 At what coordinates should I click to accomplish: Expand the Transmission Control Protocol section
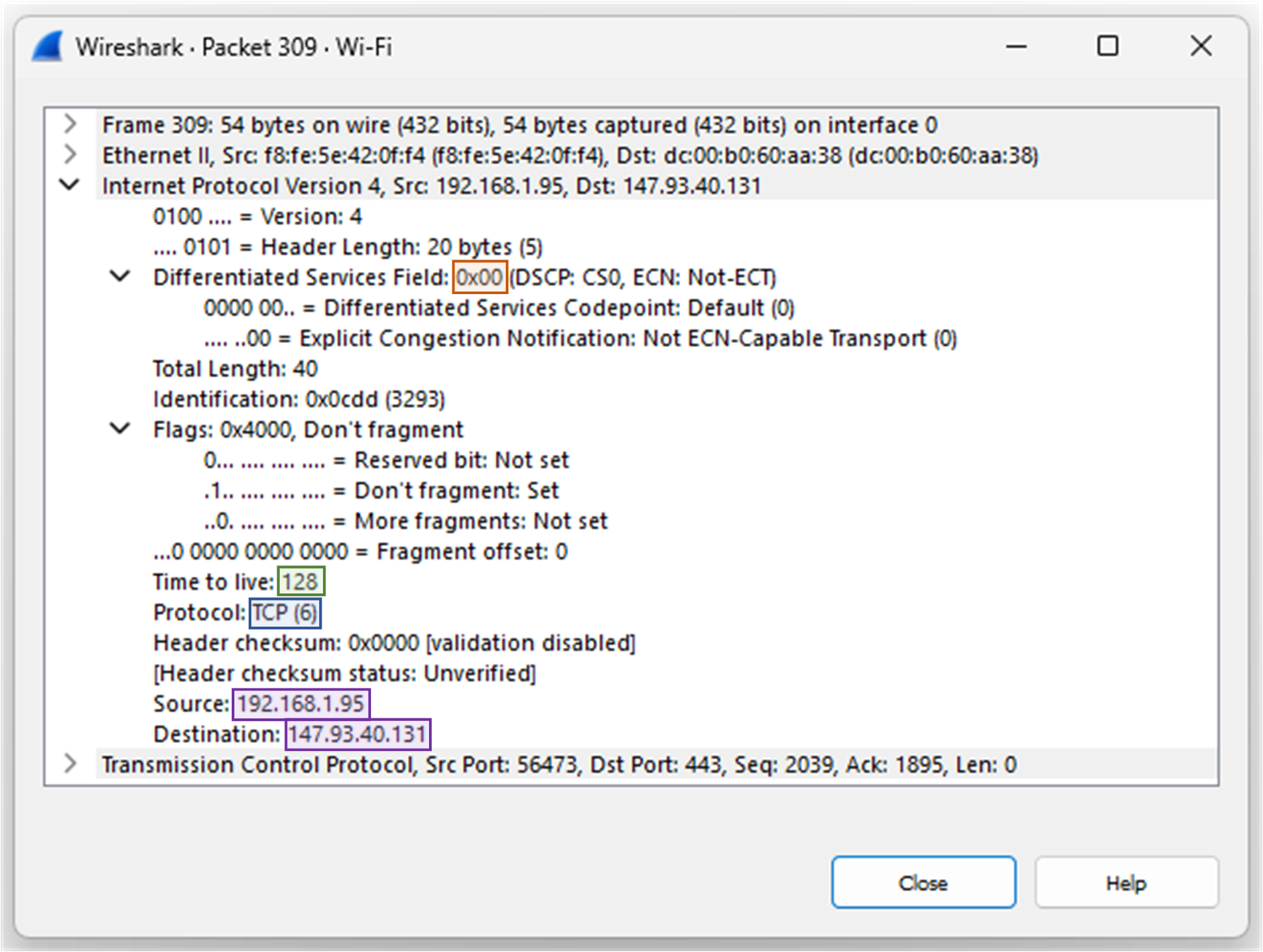click(x=70, y=764)
